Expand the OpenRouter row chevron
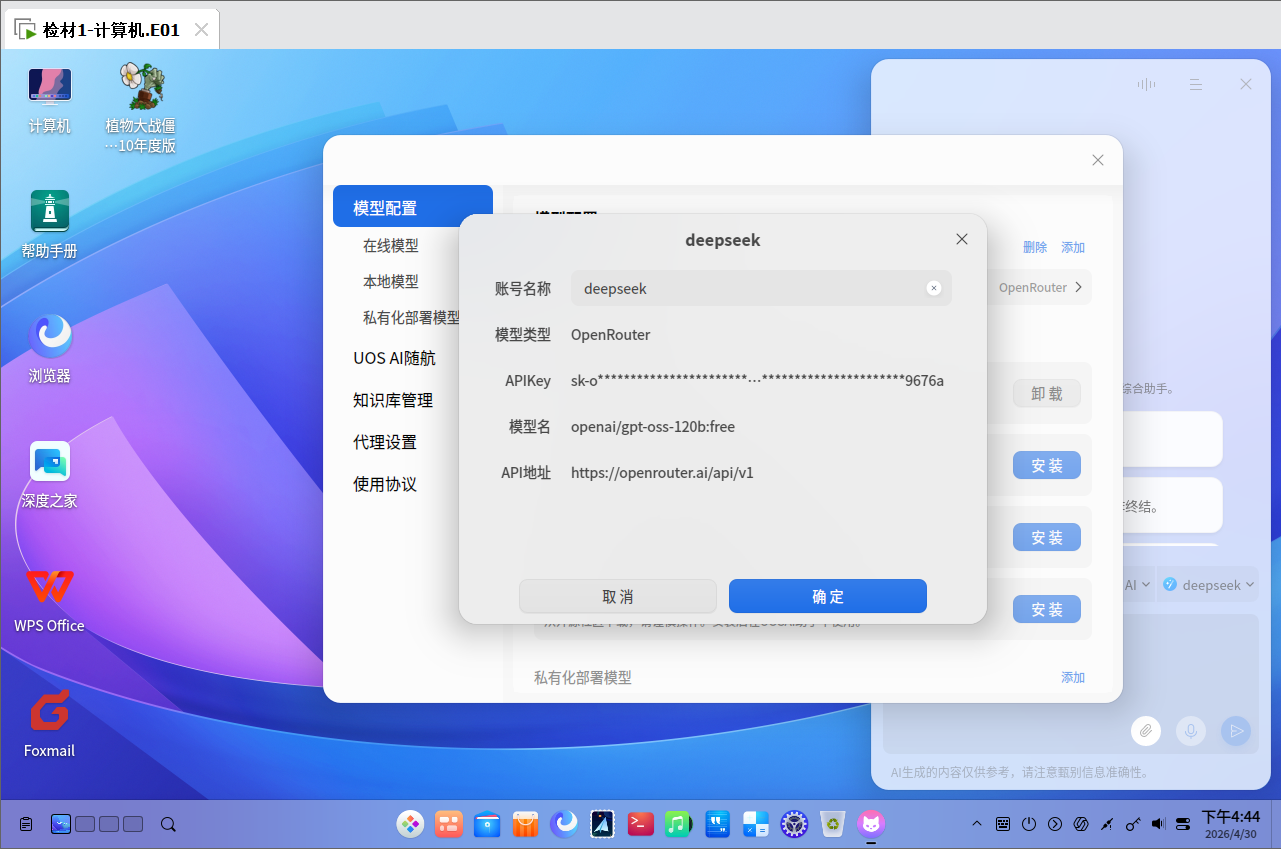 coord(1078,287)
